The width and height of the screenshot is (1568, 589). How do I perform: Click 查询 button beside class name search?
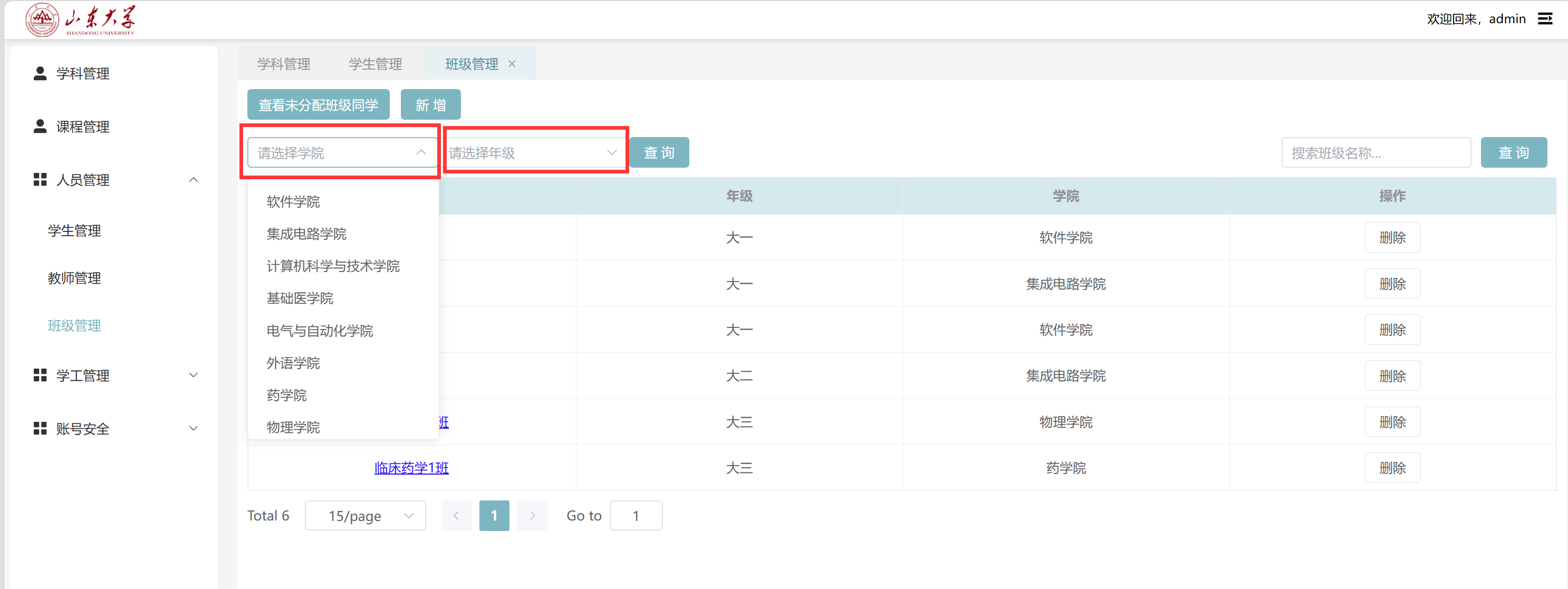pyautogui.click(x=1514, y=152)
